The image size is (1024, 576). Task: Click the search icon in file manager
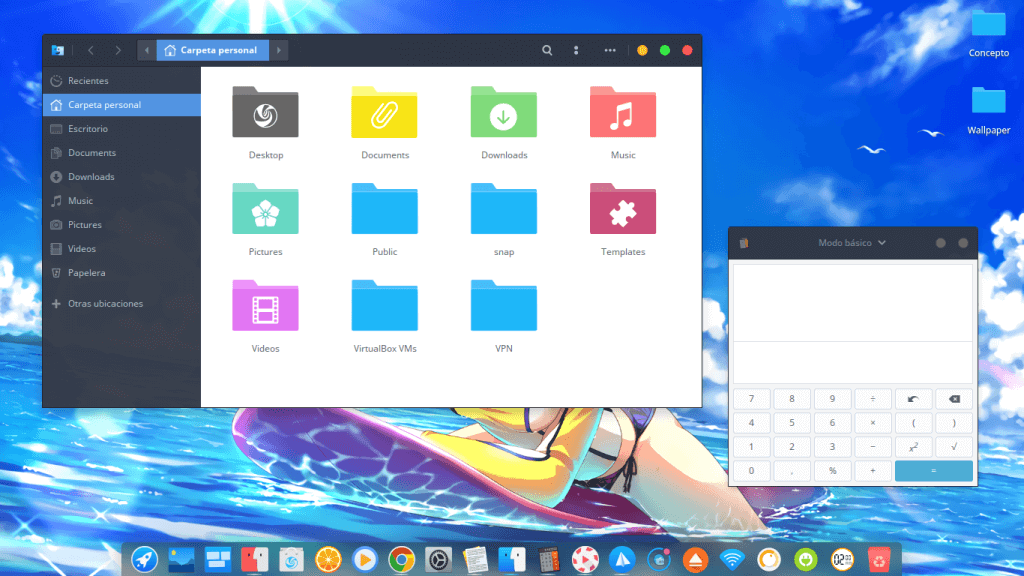547,50
